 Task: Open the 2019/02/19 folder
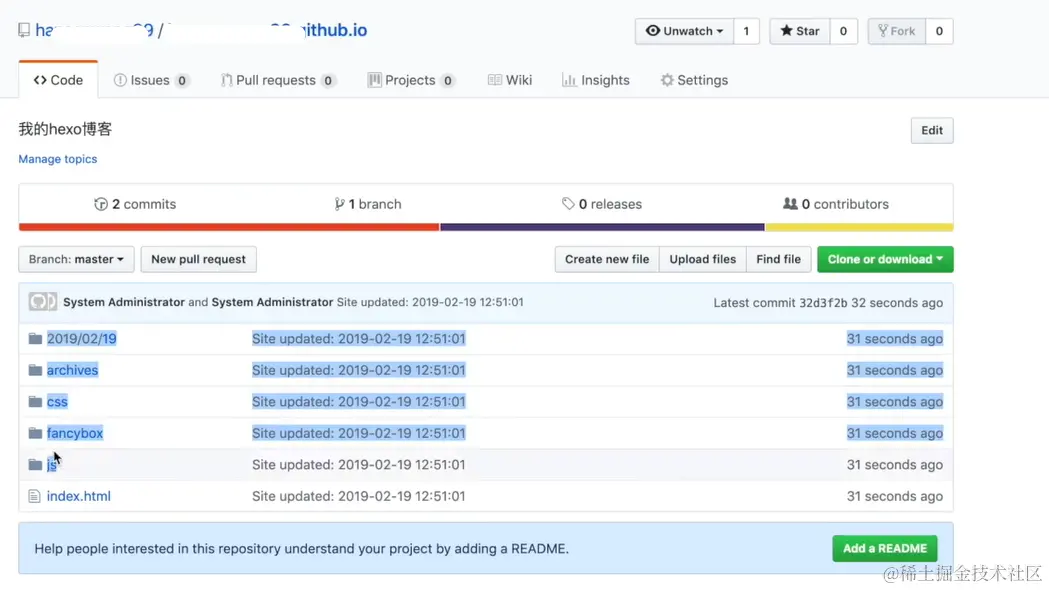(x=82, y=339)
